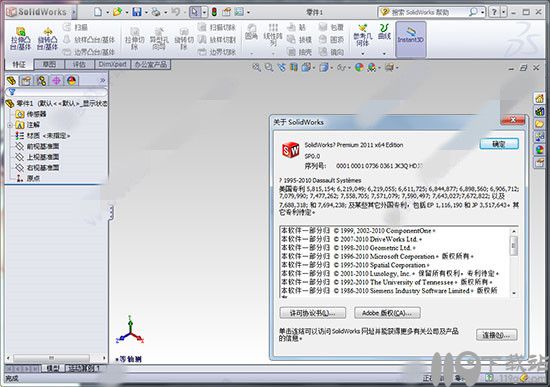Screen dimensions: 550x387
Task: Click the 扫描切除 swept cut tool
Action: point(216,27)
